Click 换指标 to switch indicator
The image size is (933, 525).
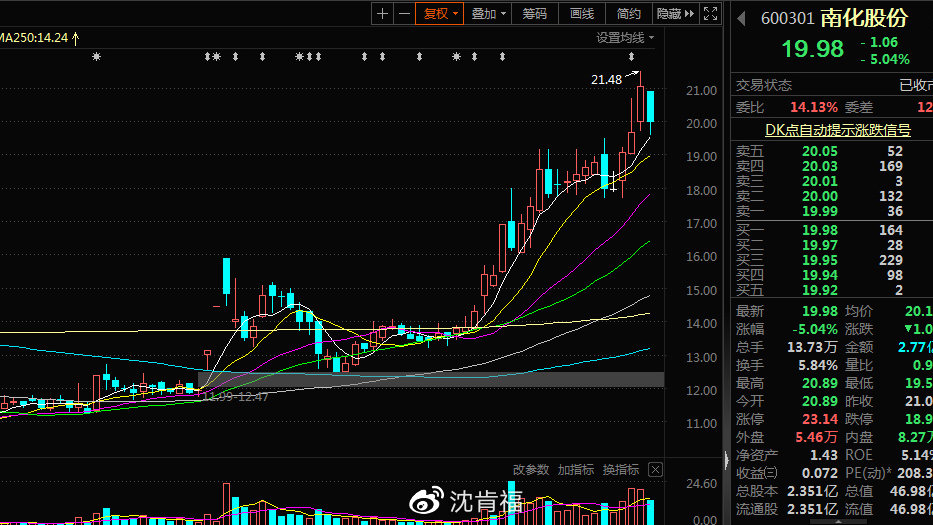[x=621, y=469]
